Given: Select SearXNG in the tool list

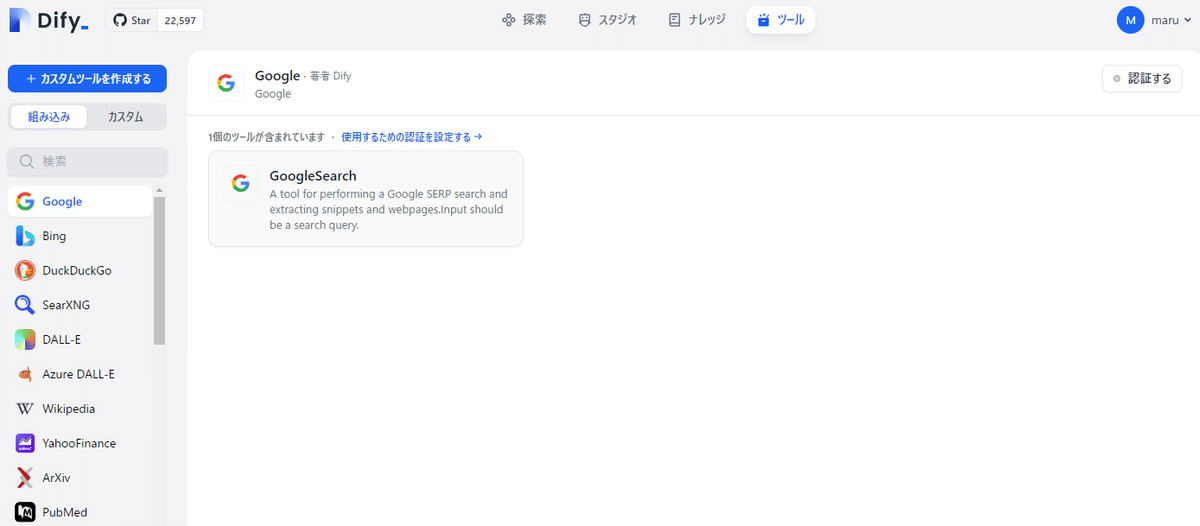Looking at the screenshot, I should (80, 305).
